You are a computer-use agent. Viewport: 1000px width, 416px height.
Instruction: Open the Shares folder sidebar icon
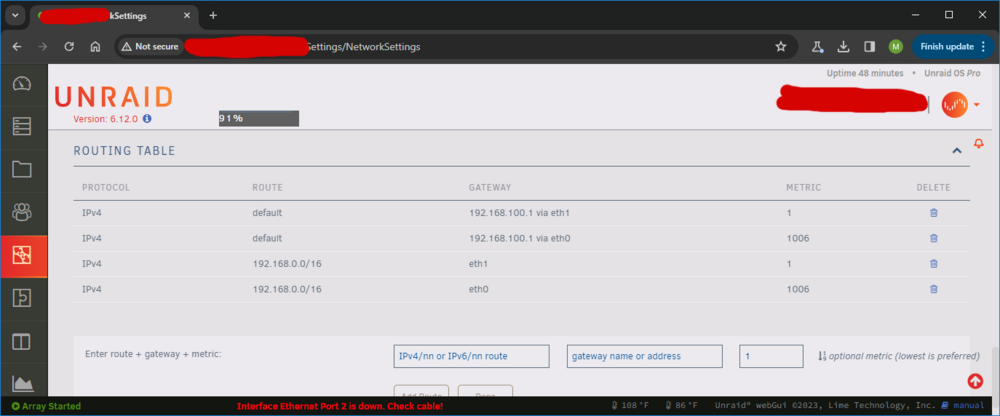pyautogui.click(x=22, y=169)
